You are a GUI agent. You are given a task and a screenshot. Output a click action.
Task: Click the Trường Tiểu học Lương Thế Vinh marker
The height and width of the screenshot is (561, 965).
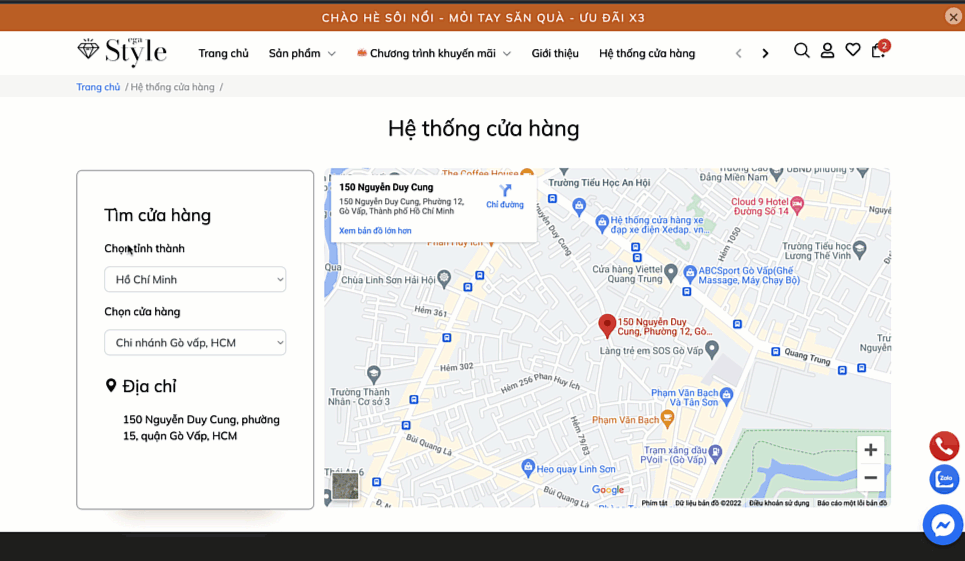tap(860, 249)
